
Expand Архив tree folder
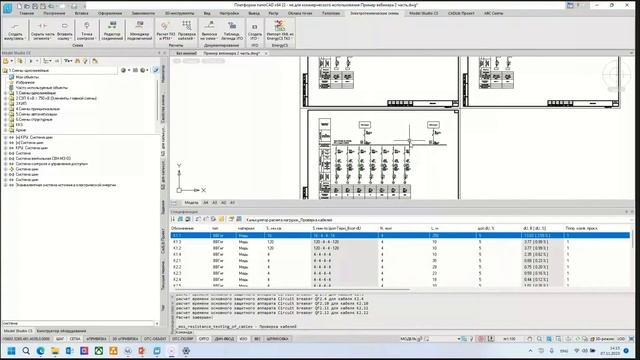click(5, 130)
